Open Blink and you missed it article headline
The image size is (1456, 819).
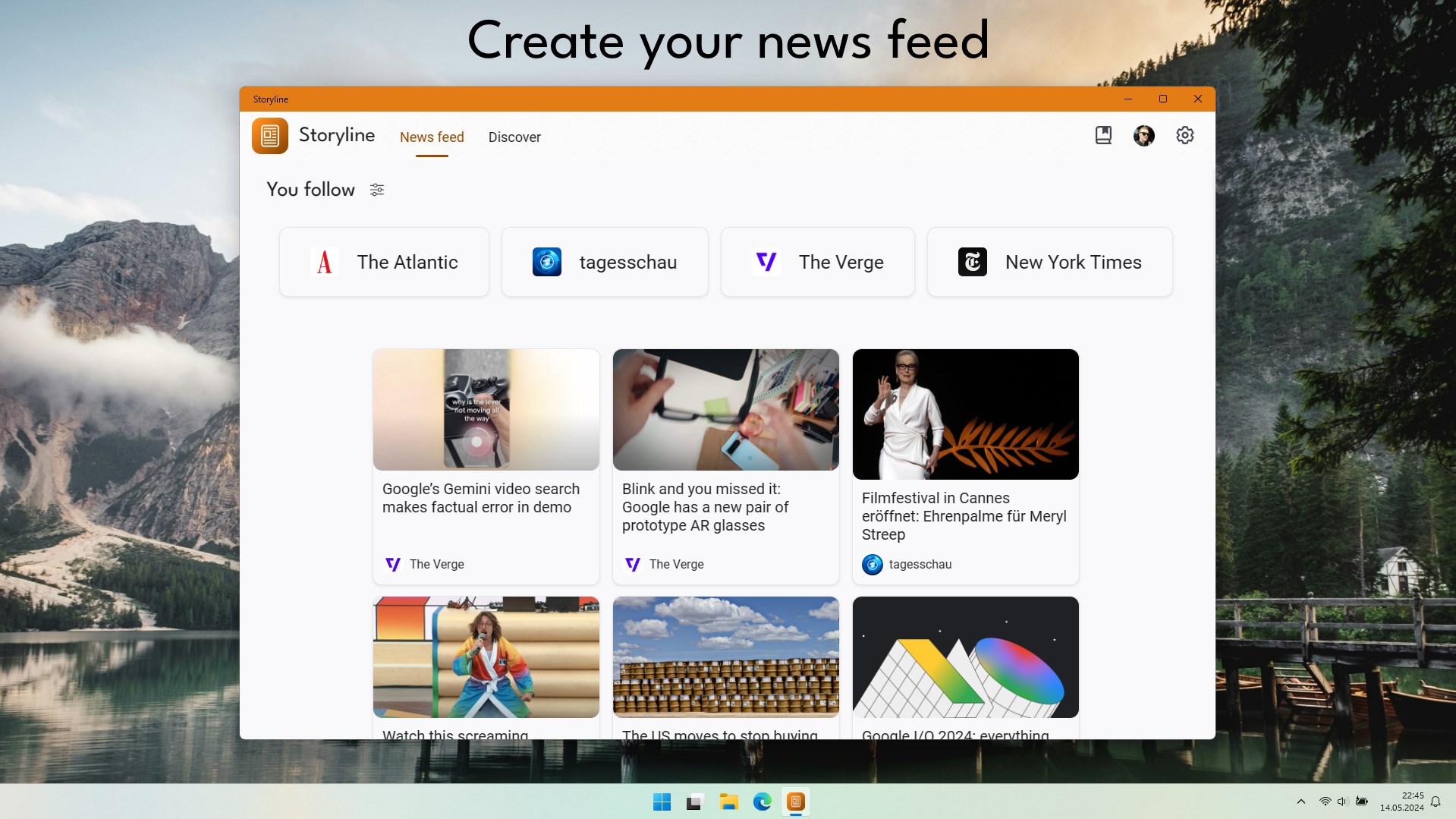tap(706, 507)
